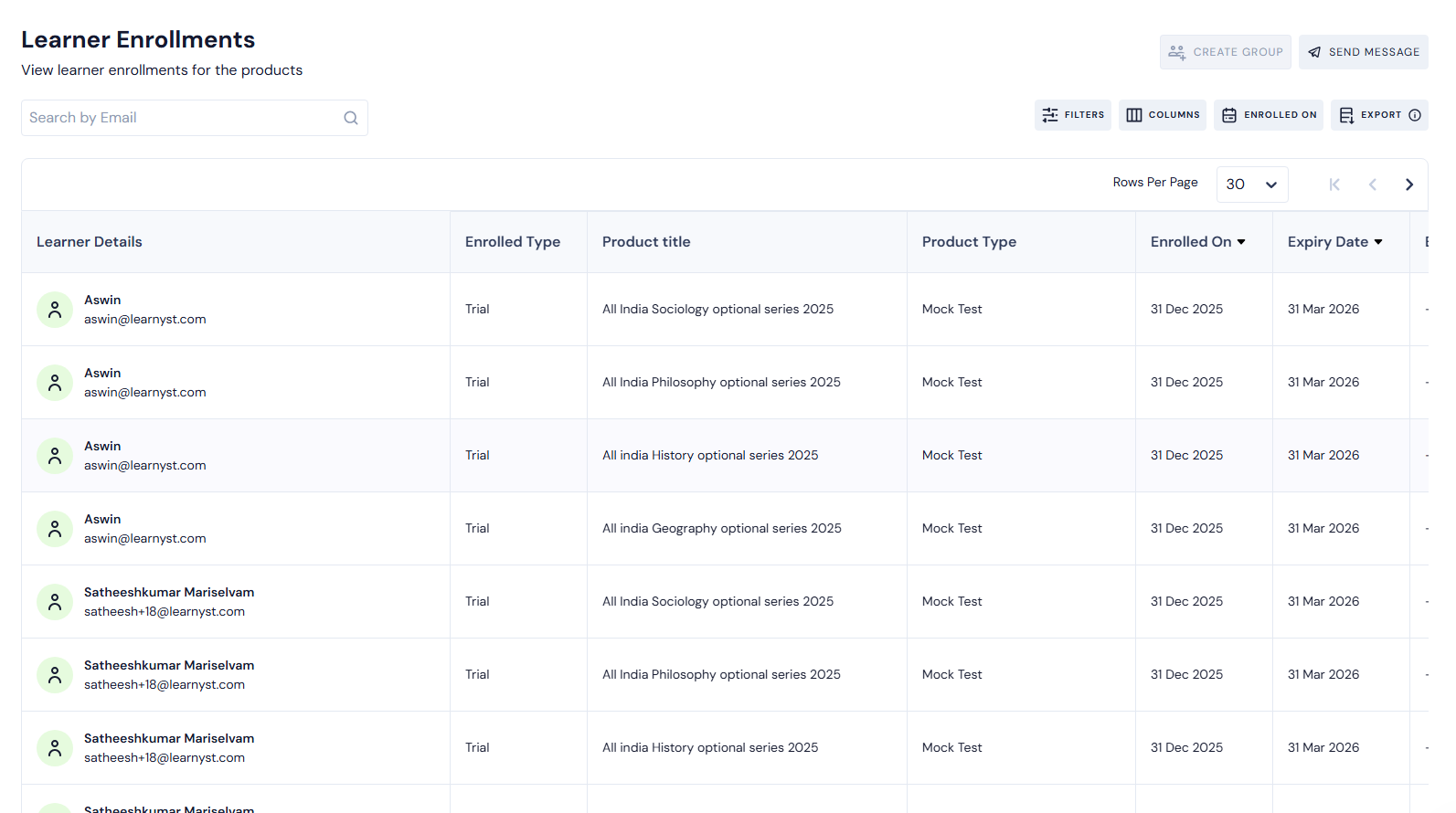This screenshot has width=1456, height=813.
Task: Click the Create Group button
Action: click(1226, 52)
